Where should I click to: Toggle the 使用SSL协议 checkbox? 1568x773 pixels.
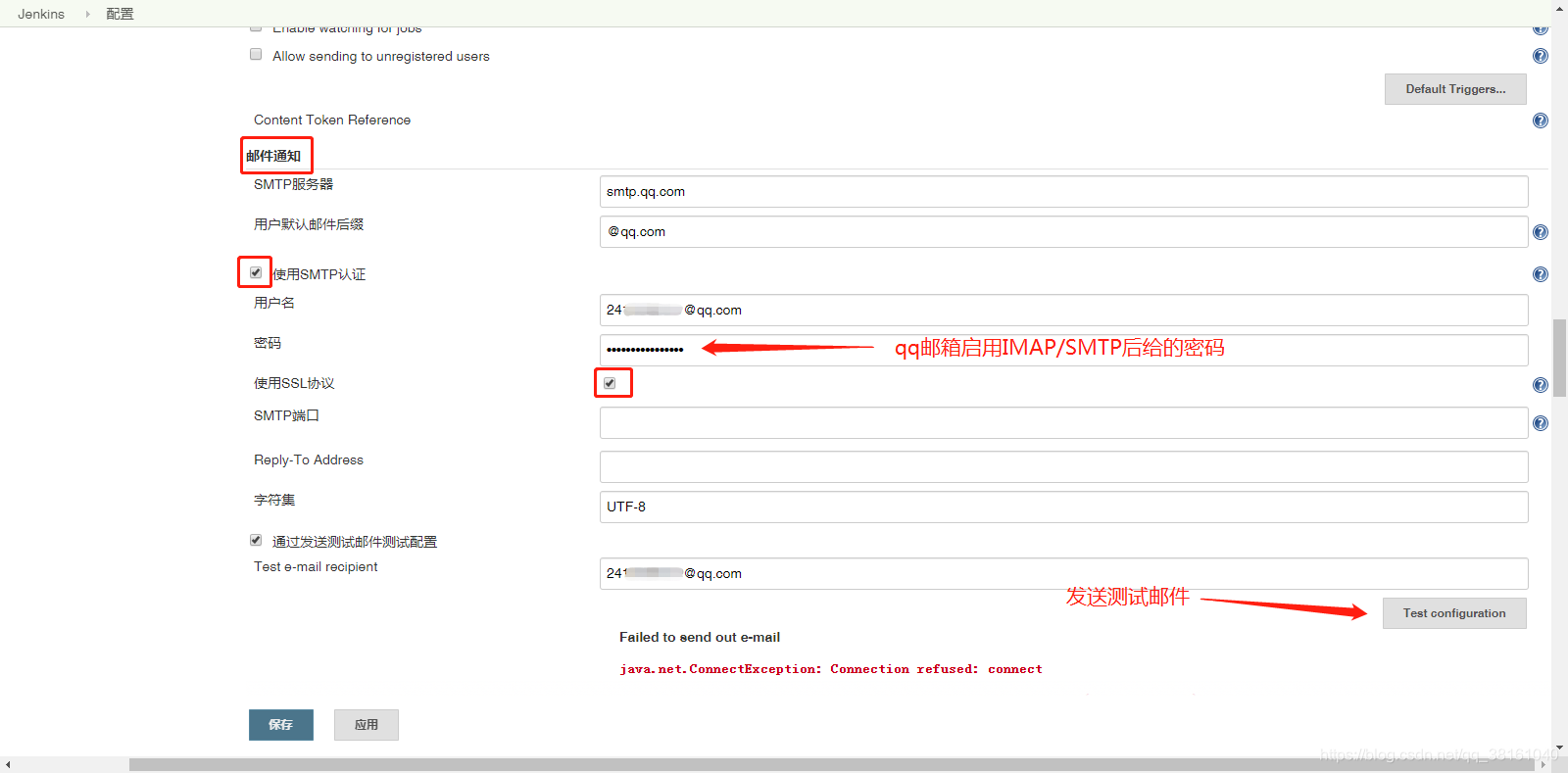[610, 383]
